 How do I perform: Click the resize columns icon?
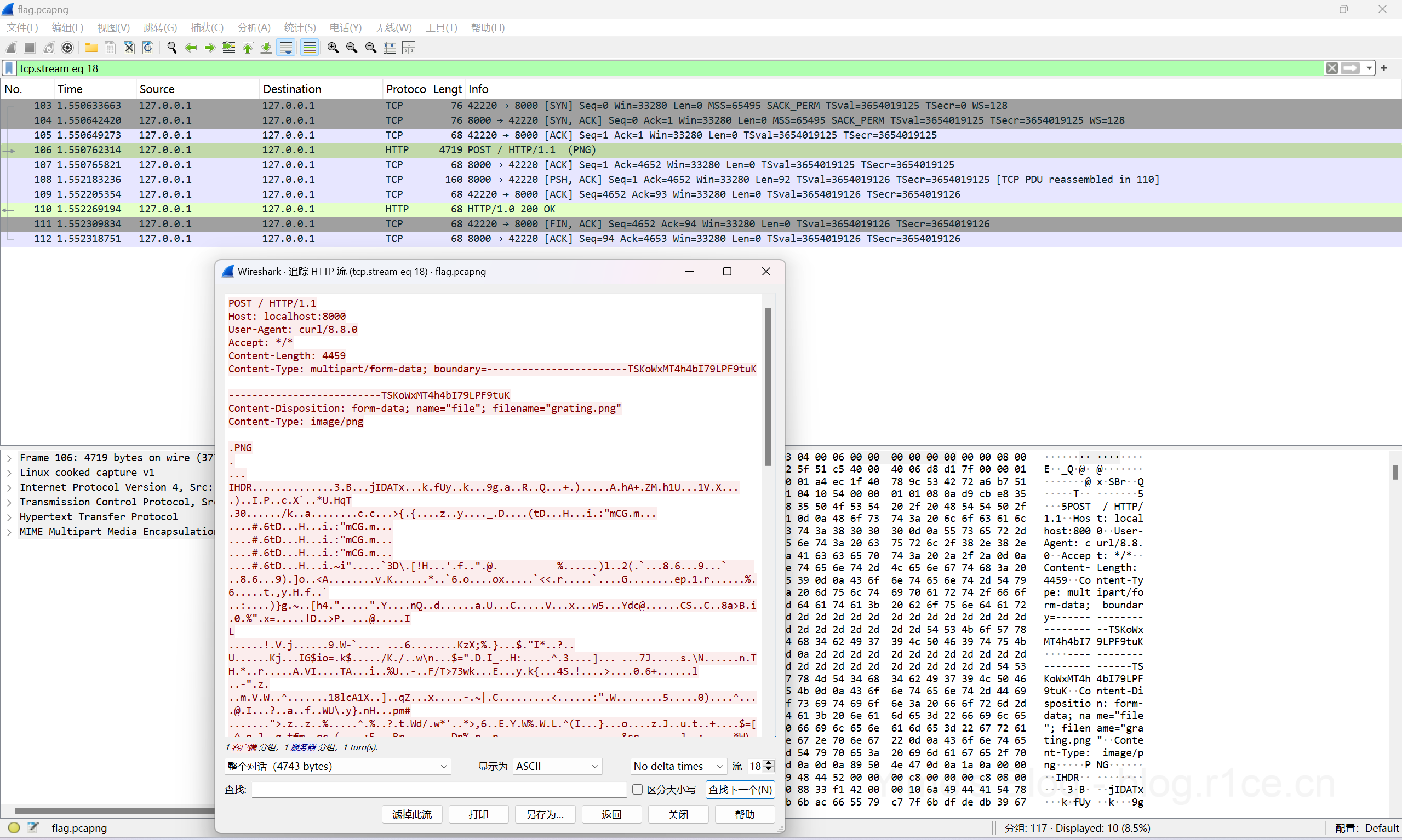click(390, 48)
